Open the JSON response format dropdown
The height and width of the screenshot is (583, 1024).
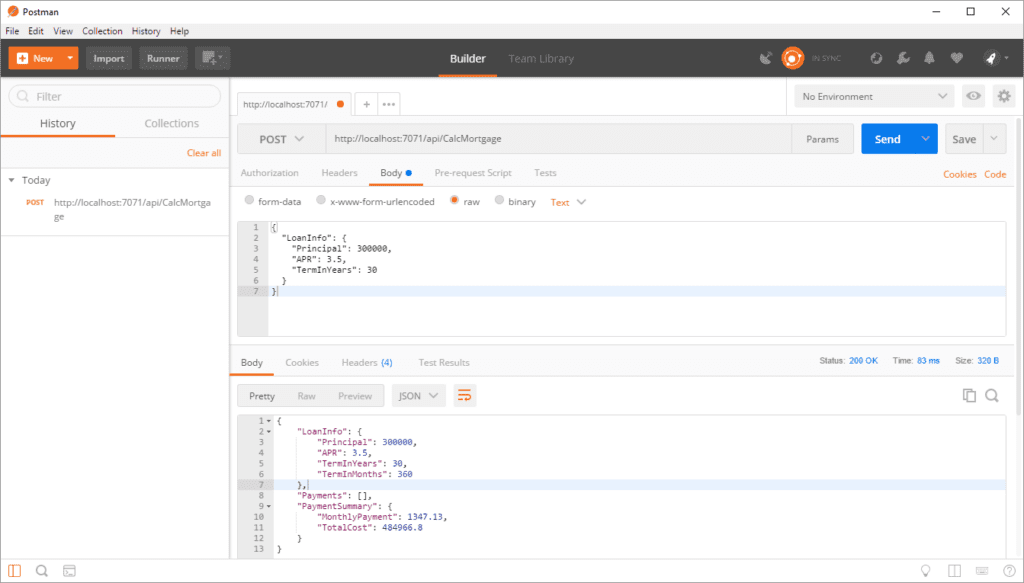click(419, 396)
